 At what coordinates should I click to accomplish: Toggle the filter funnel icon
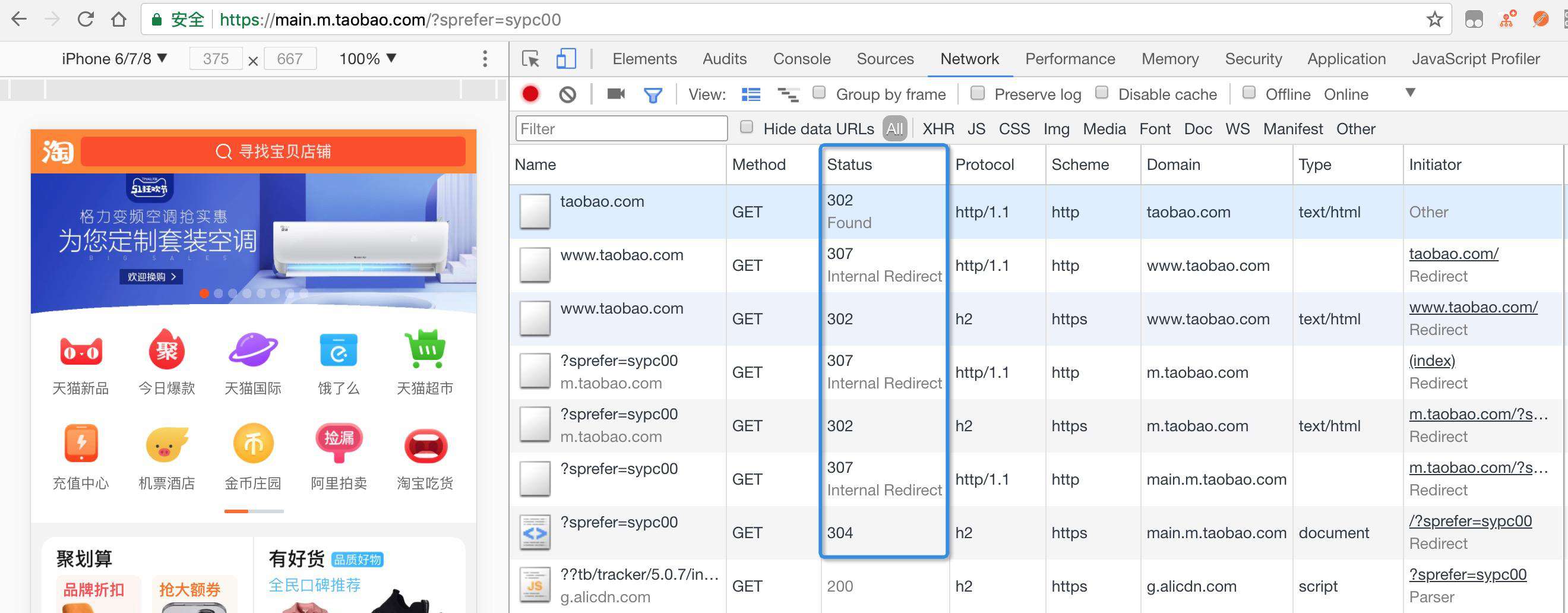tap(653, 95)
